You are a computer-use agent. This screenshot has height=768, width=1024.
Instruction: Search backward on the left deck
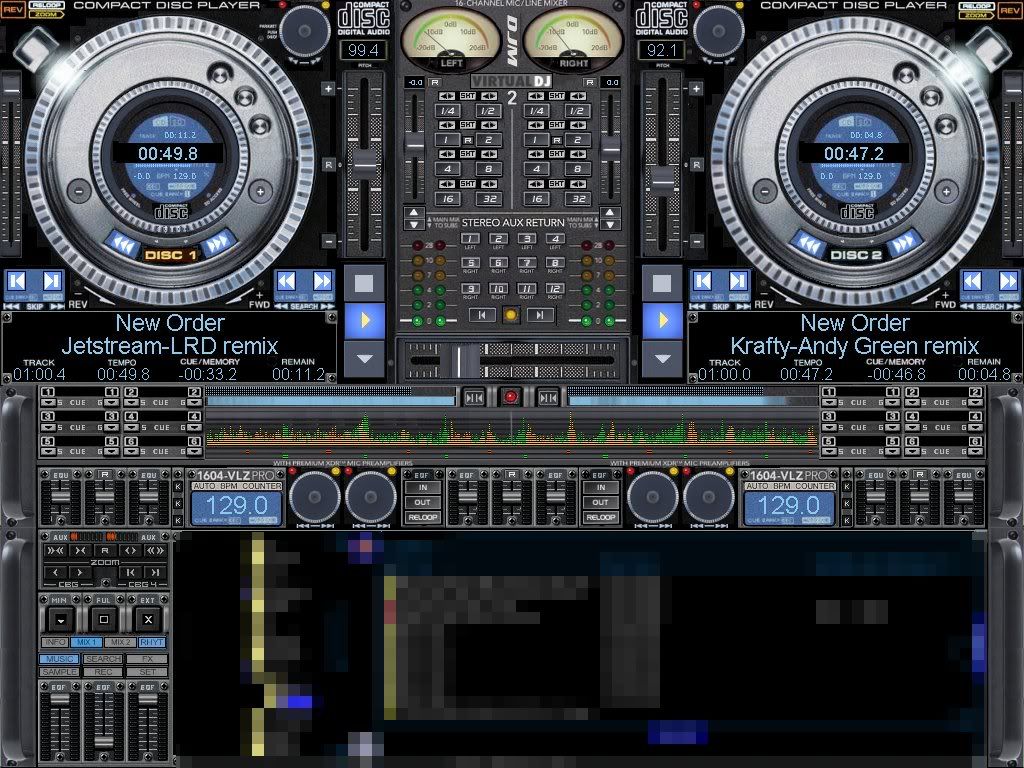point(286,281)
